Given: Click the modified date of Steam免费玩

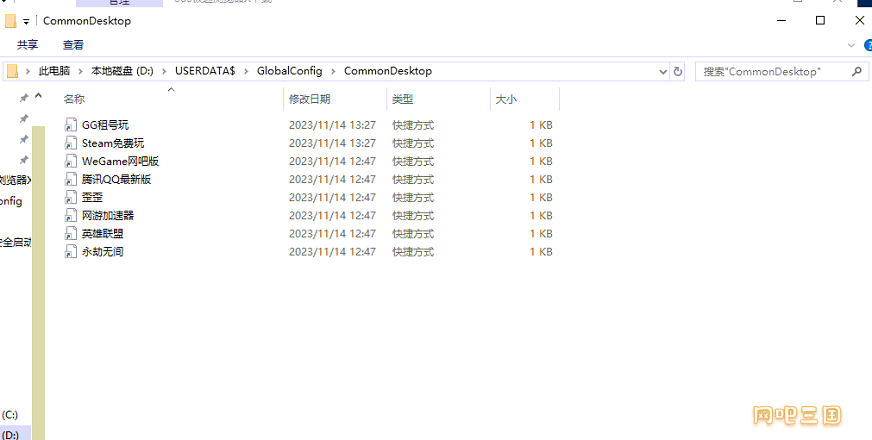Looking at the screenshot, I should pyautogui.click(x=332, y=143).
